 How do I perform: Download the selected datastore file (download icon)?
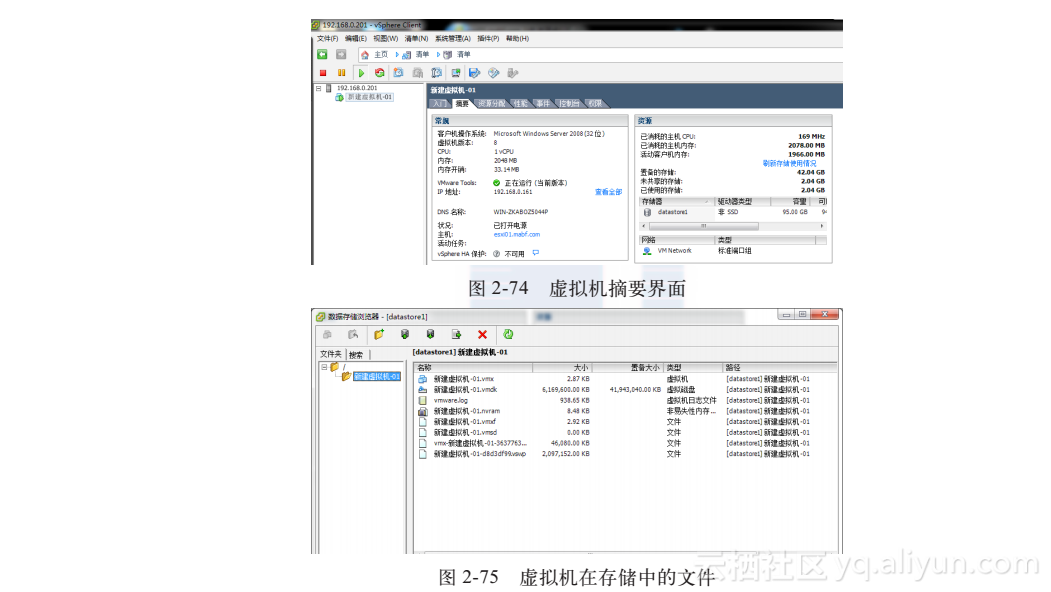click(x=430, y=334)
